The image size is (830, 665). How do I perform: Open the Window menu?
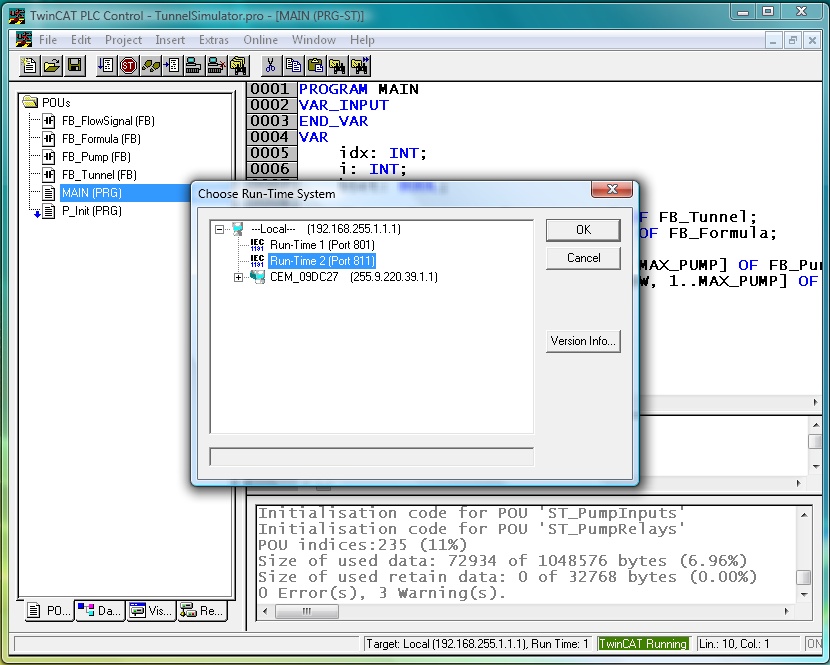coord(314,40)
